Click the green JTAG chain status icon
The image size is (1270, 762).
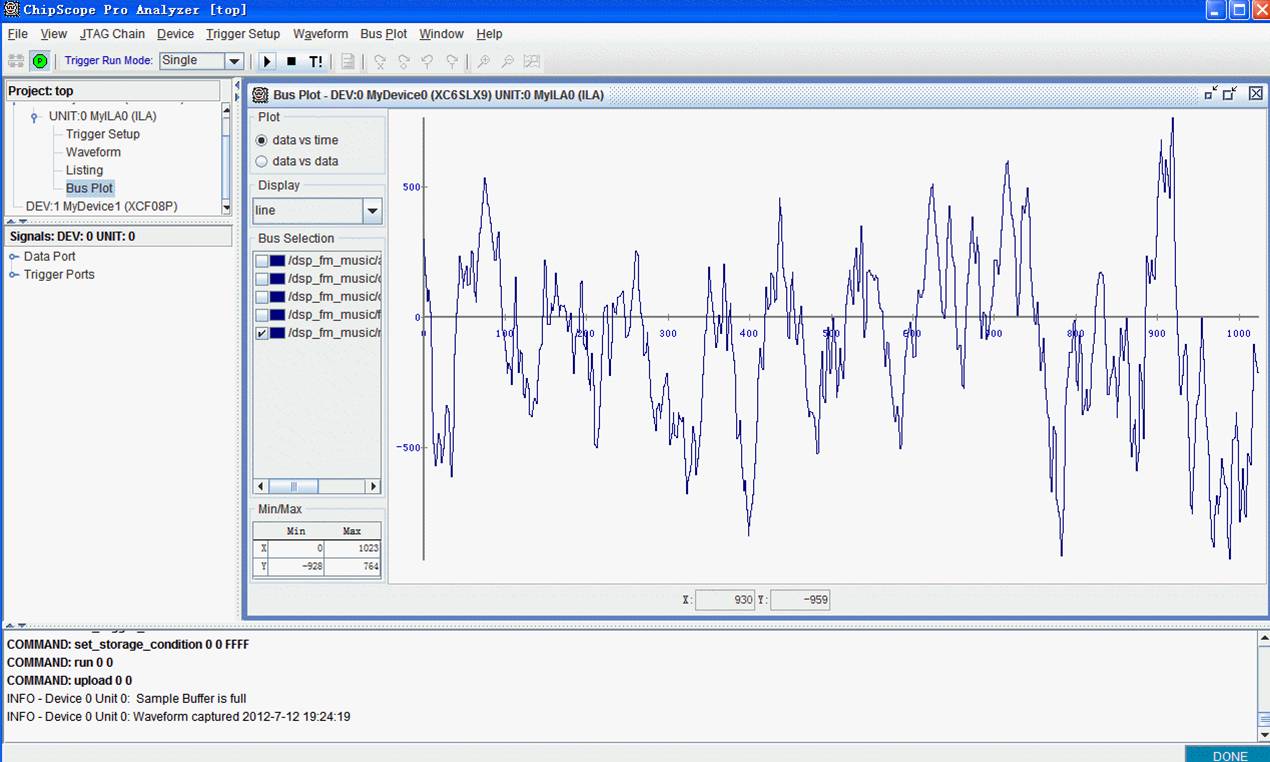40,61
